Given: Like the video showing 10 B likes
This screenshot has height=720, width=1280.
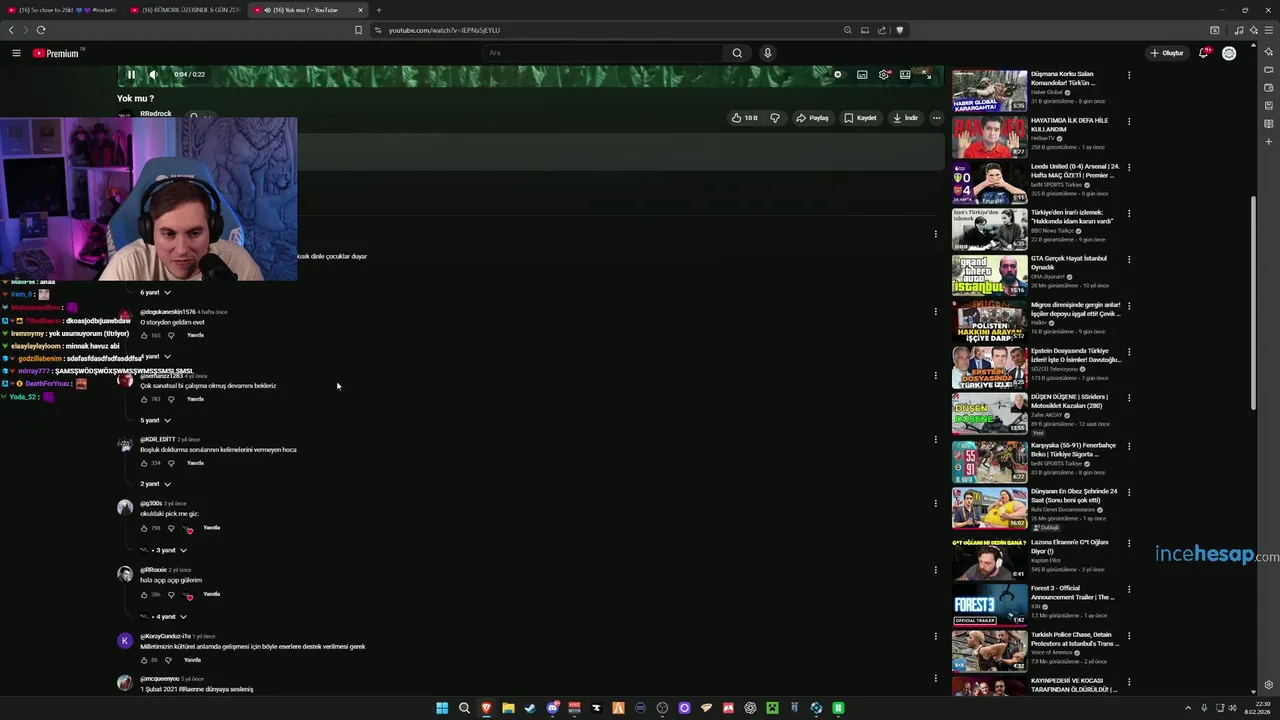Looking at the screenshot, I should click(x=744, y=118).
